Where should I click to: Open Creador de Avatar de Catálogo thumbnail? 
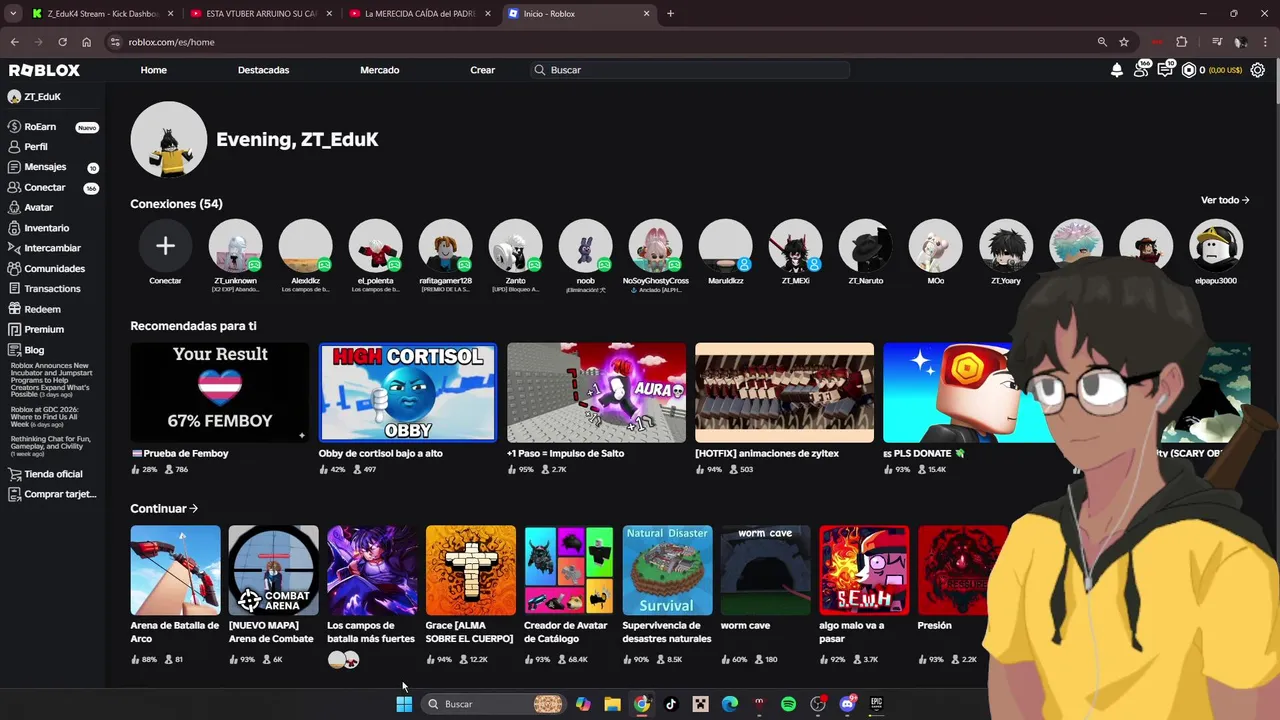point(569,570)
